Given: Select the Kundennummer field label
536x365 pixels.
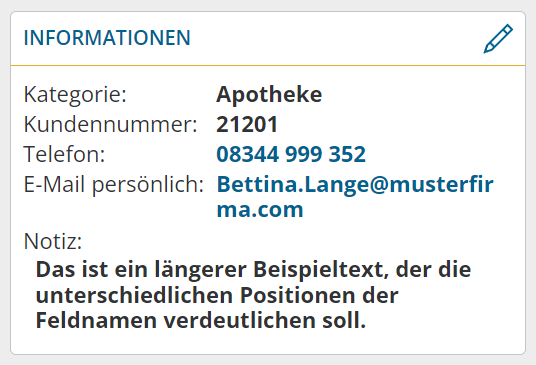Looking at the screenshot, I should (110, 124).
